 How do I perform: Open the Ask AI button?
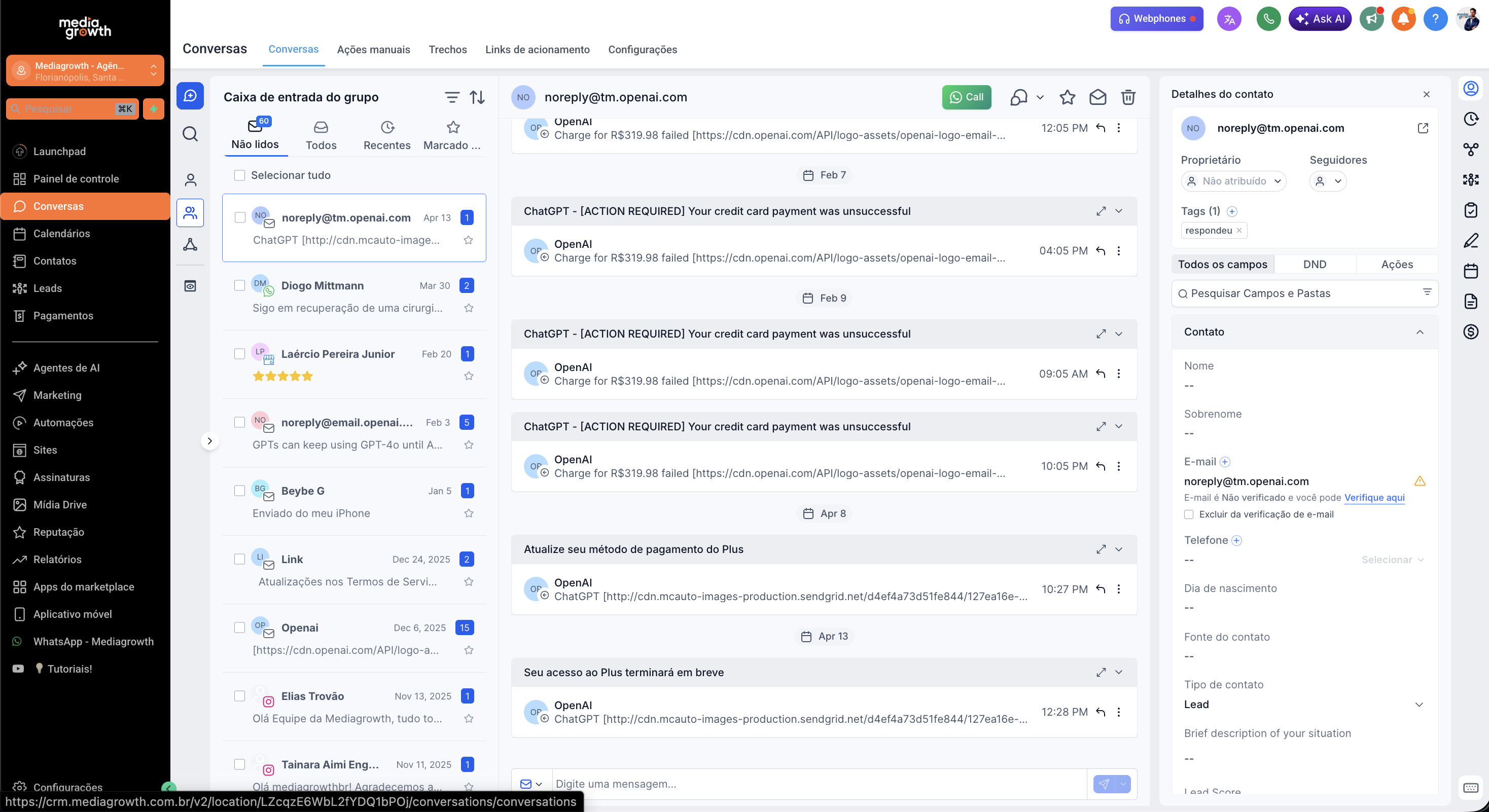click(x=1320, y=19)
